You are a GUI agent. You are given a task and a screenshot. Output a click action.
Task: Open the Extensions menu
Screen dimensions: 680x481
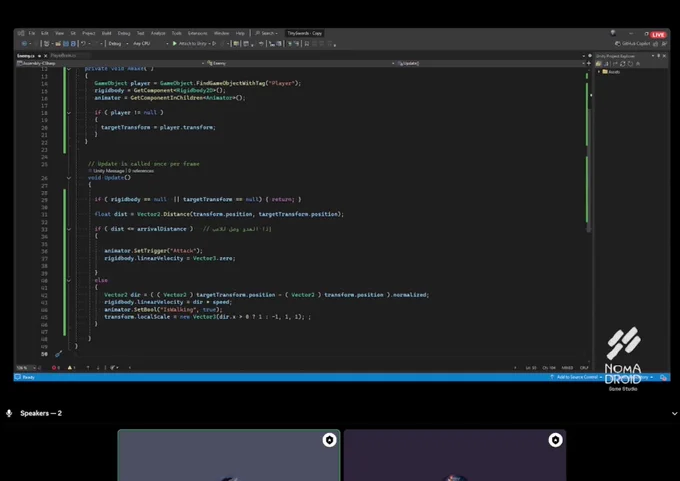(197, 33)
